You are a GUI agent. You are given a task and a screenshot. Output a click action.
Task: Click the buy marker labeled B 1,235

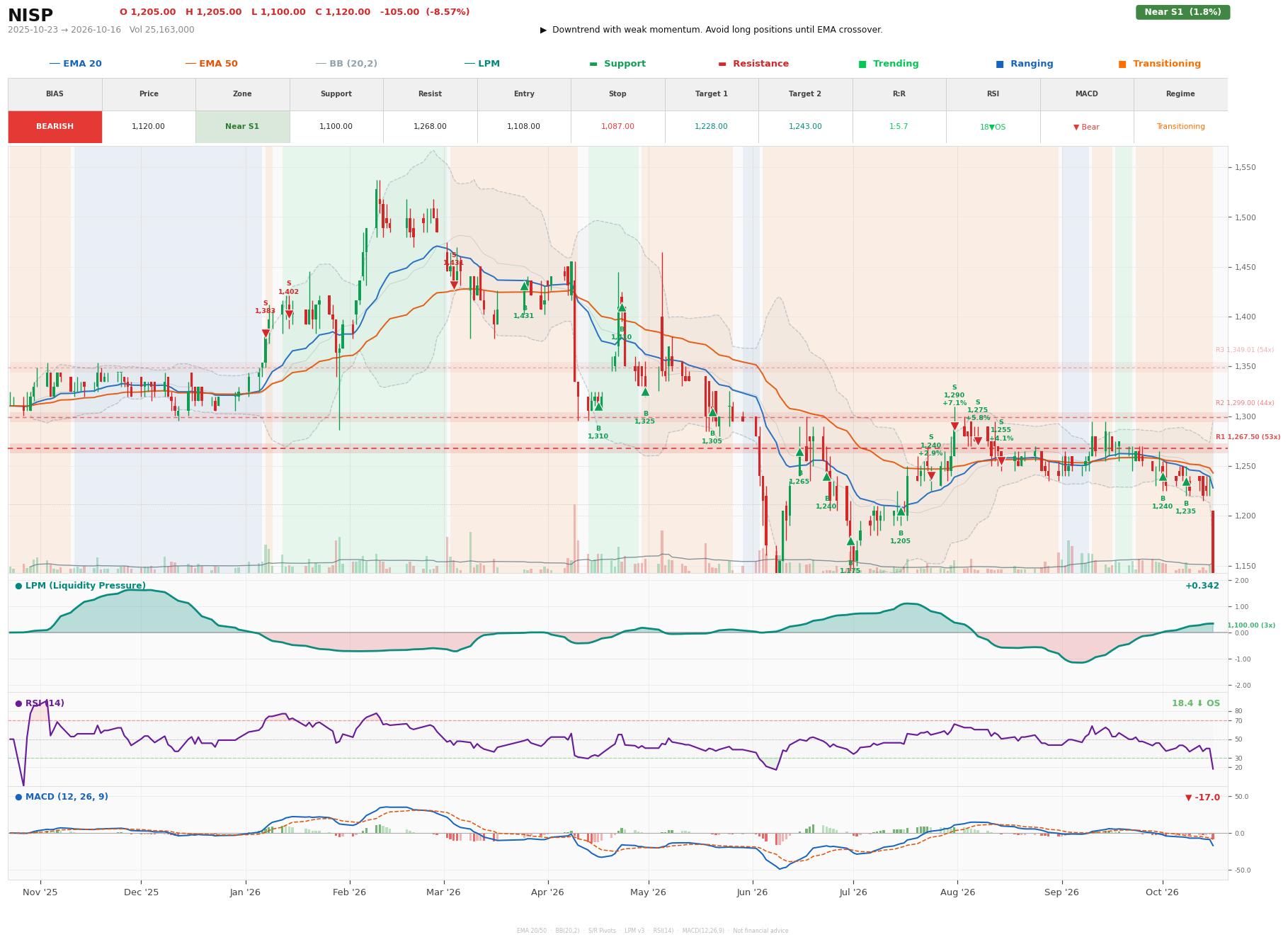(1186, 482)
